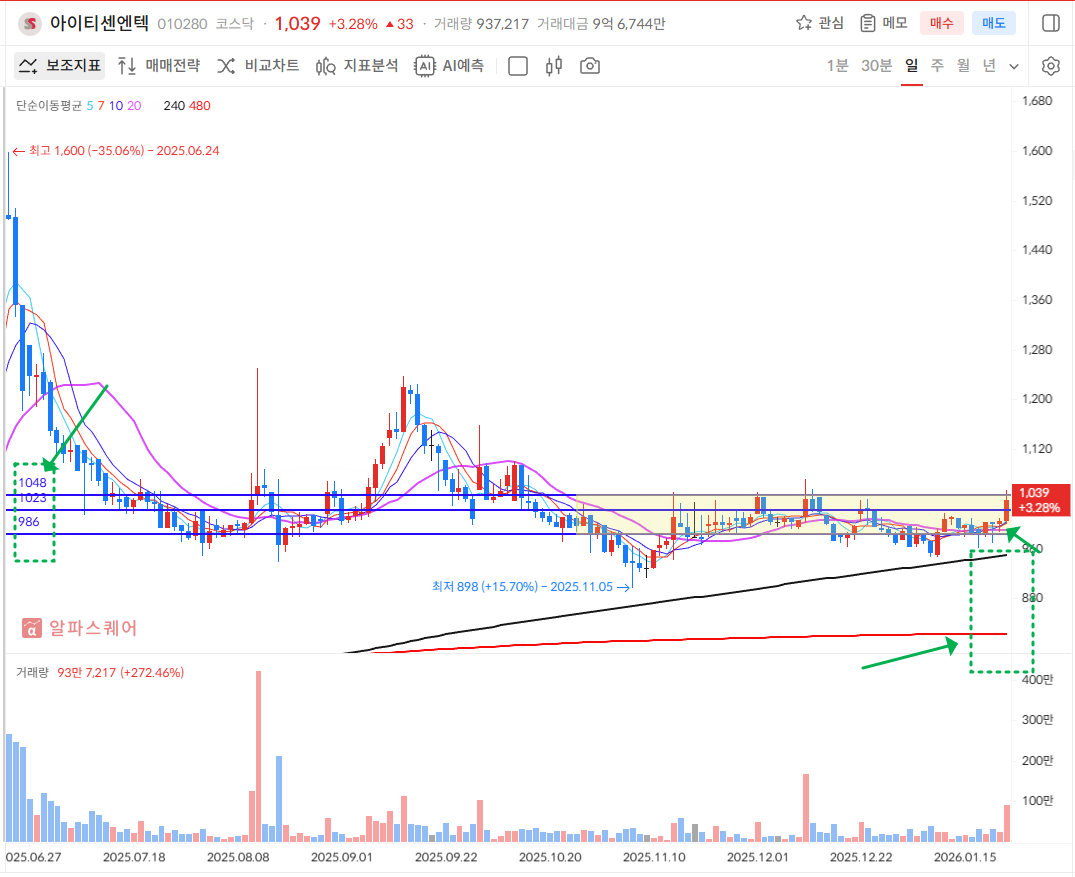Click the purple 20 moving average color label
This screenshot has width=1075, height=877.
point(134,105)
